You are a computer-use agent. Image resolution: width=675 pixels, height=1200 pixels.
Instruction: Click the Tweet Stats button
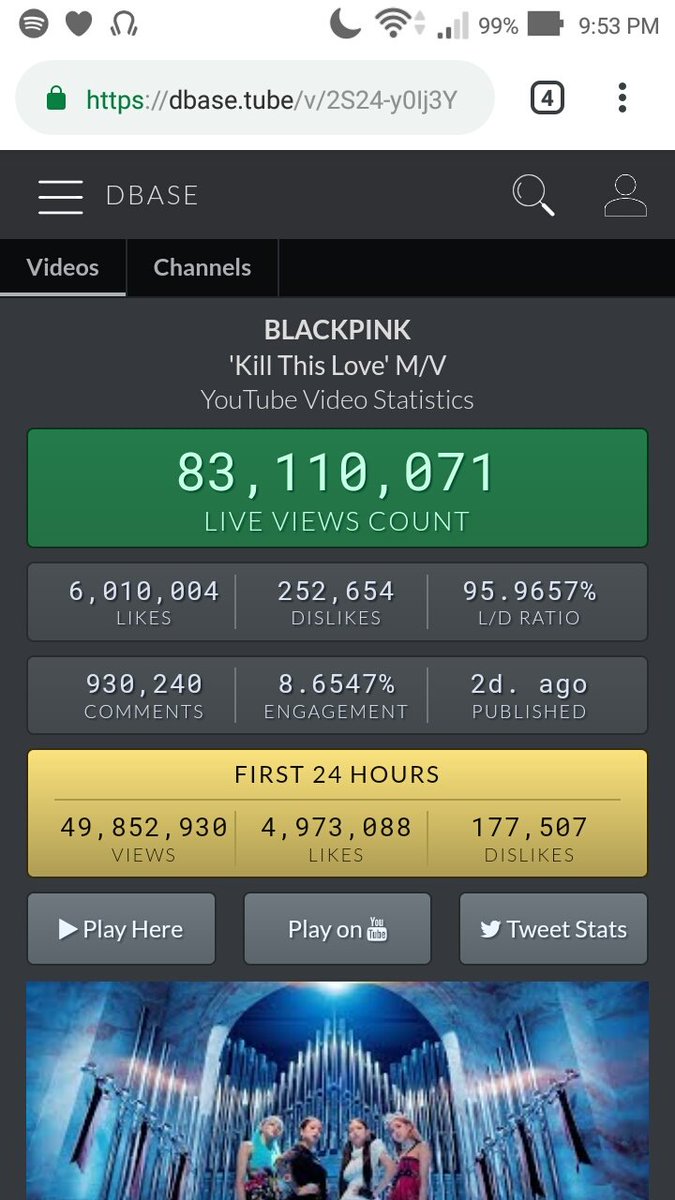553,929
